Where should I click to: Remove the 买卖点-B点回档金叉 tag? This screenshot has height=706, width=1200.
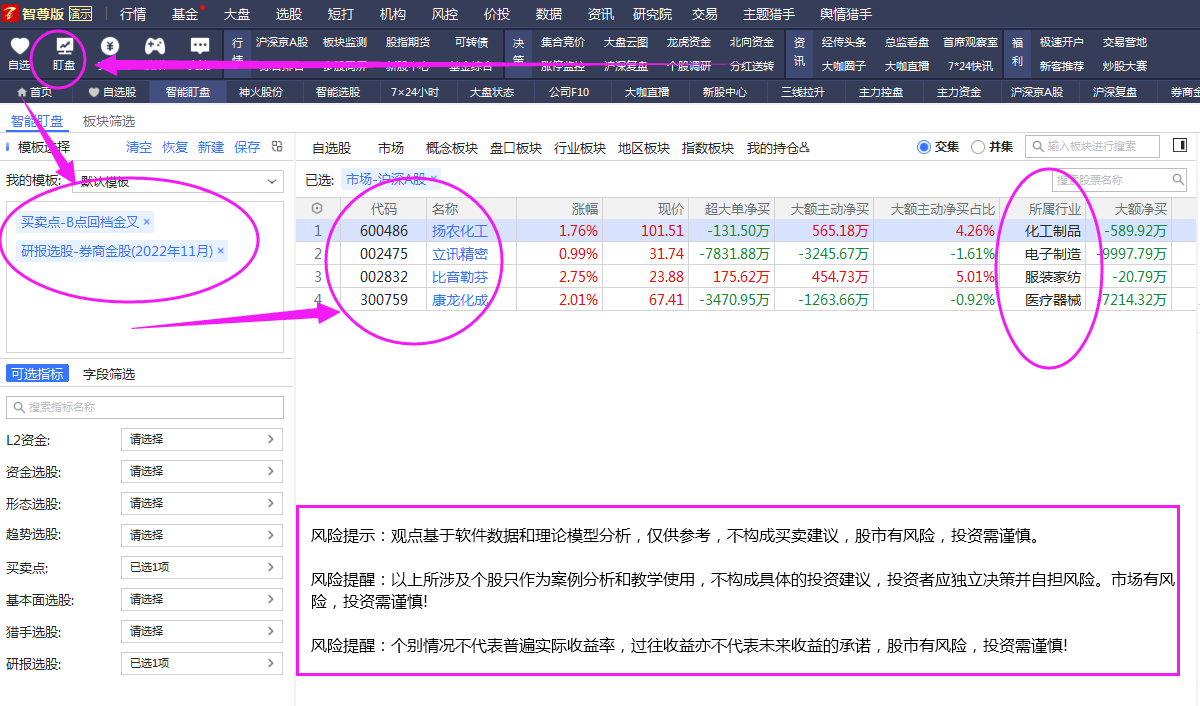pos(146,221)
